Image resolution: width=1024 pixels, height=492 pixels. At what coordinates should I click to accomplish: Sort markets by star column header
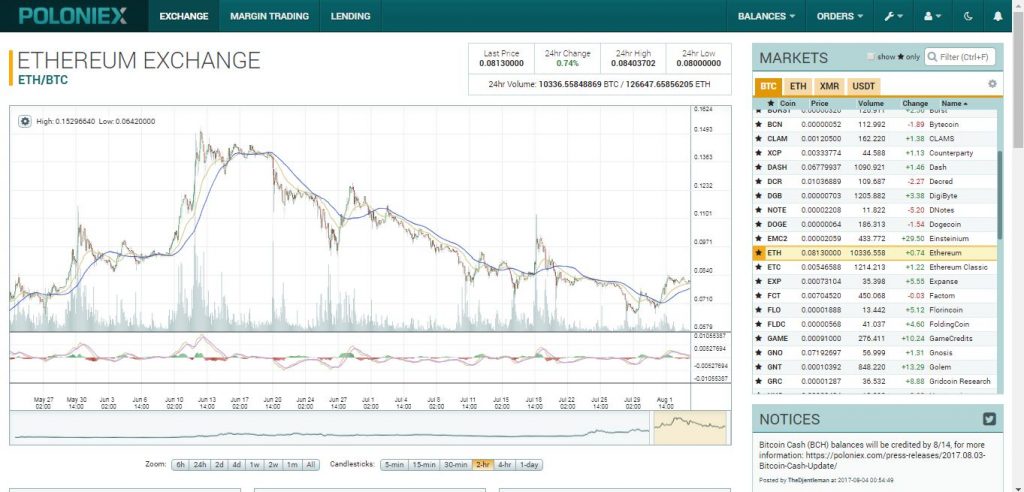pos(771,103)
